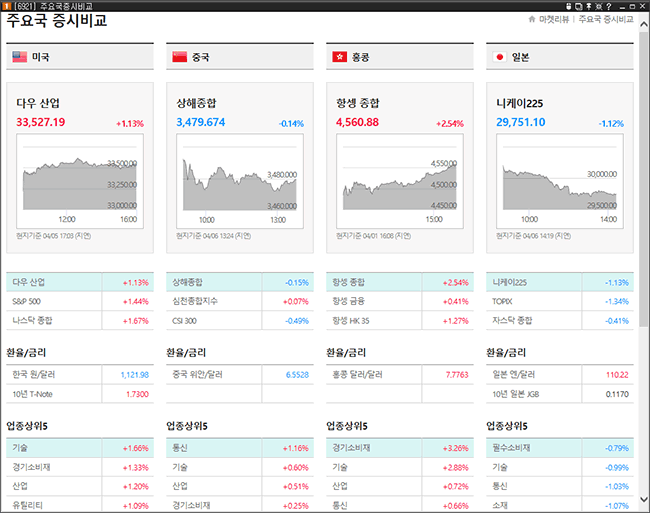
Task: Click the 홍콩 달러/달러 row
Action: click(400, 375)
